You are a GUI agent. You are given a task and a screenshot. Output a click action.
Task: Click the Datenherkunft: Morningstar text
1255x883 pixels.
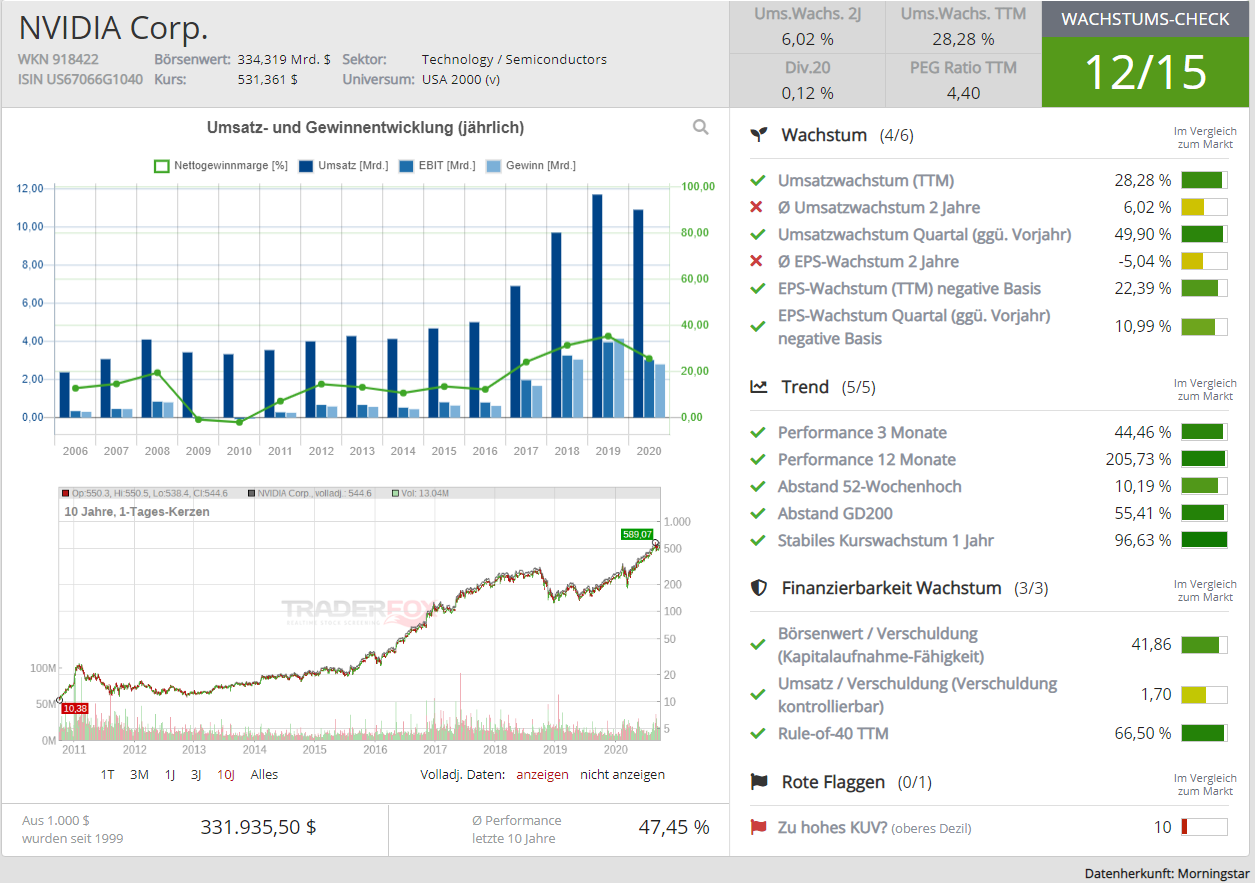point(1166,873)
